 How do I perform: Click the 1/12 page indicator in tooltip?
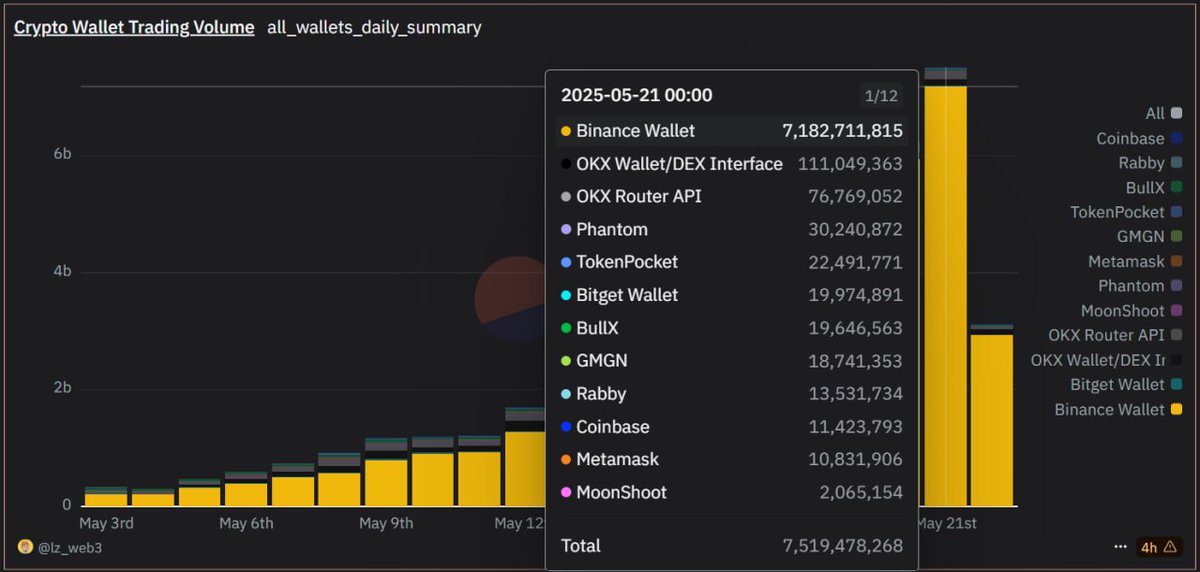[x=880, y=97]
